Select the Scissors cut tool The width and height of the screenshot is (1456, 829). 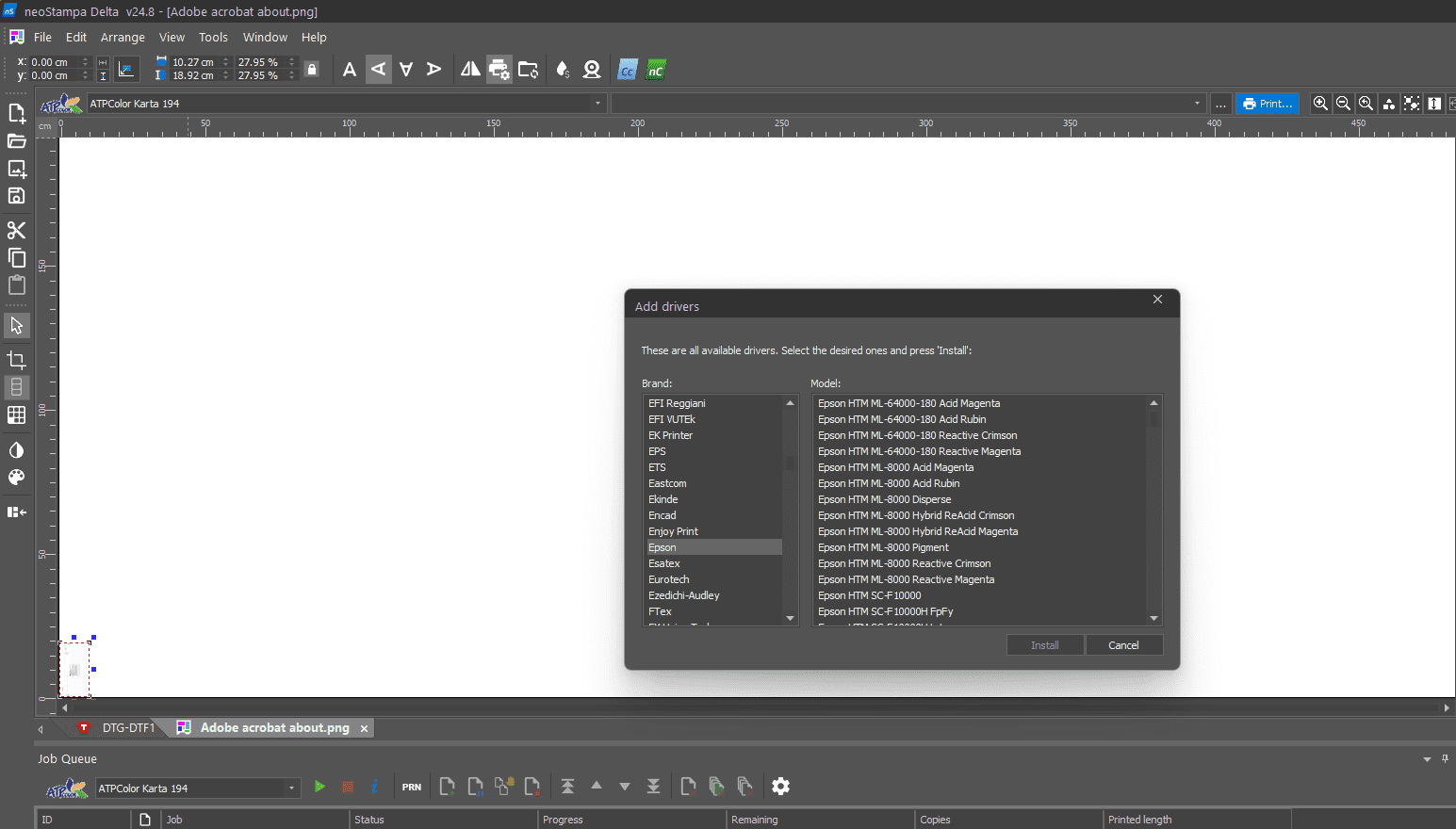pos(16,230)
